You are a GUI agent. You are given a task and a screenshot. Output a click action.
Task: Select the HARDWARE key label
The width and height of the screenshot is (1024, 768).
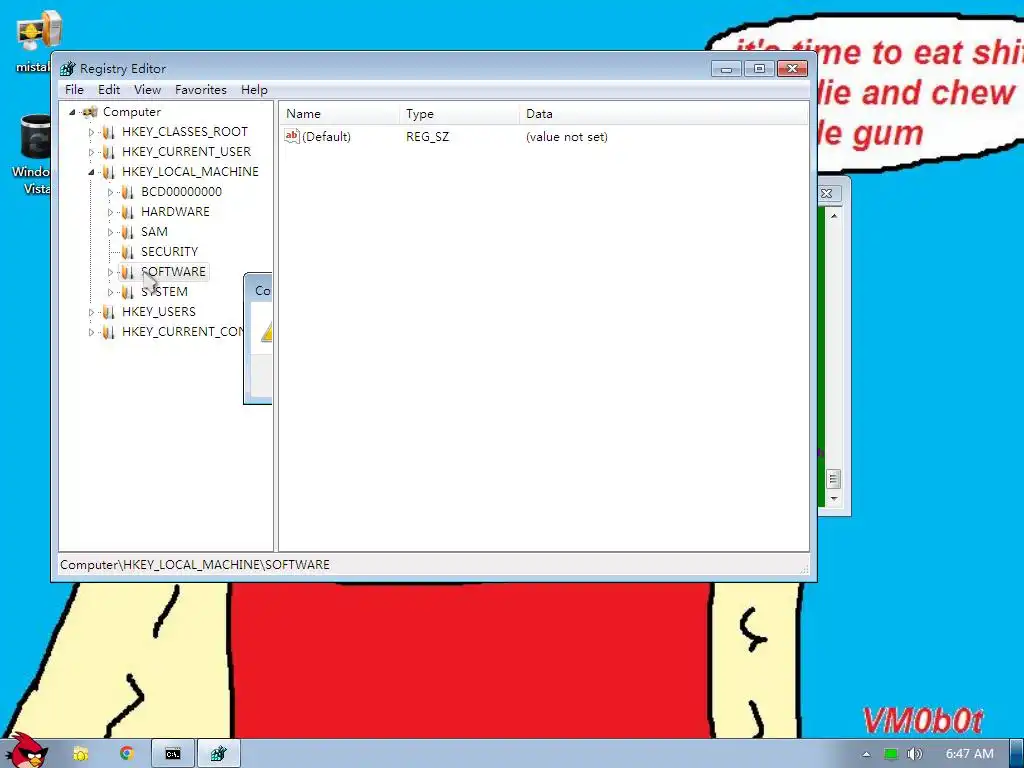pos(175,212)
